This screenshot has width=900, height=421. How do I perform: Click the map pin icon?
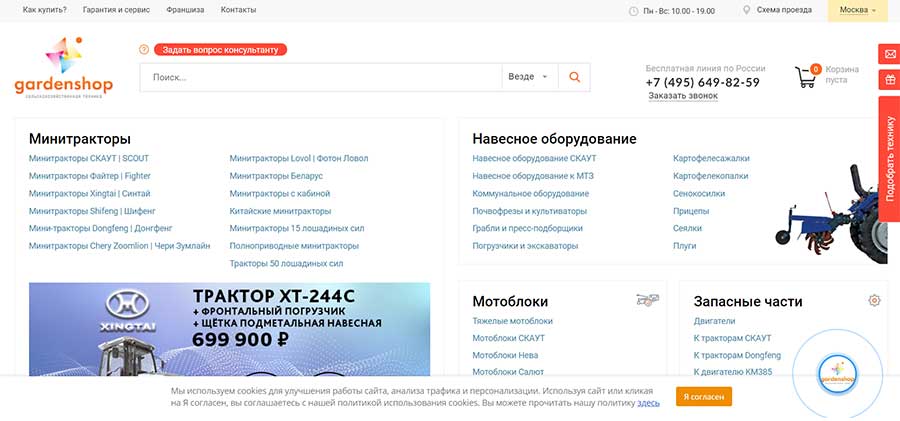coord(747,10)
